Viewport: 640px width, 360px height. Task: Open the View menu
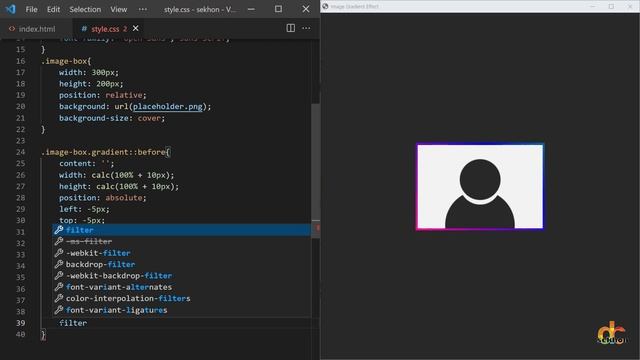tap(118, 9)
